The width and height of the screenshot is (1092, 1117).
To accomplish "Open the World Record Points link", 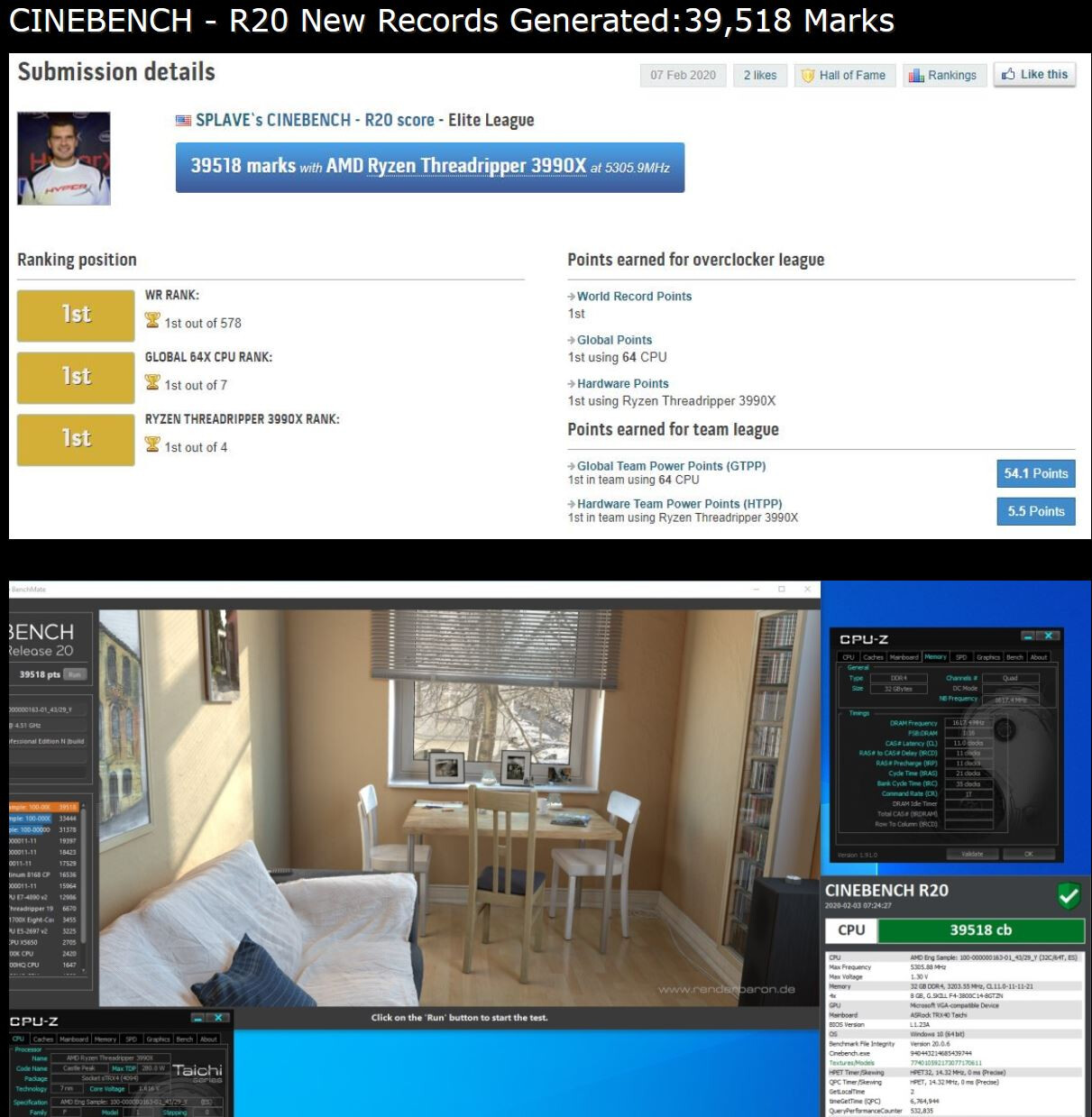I will tap(634, 297).
